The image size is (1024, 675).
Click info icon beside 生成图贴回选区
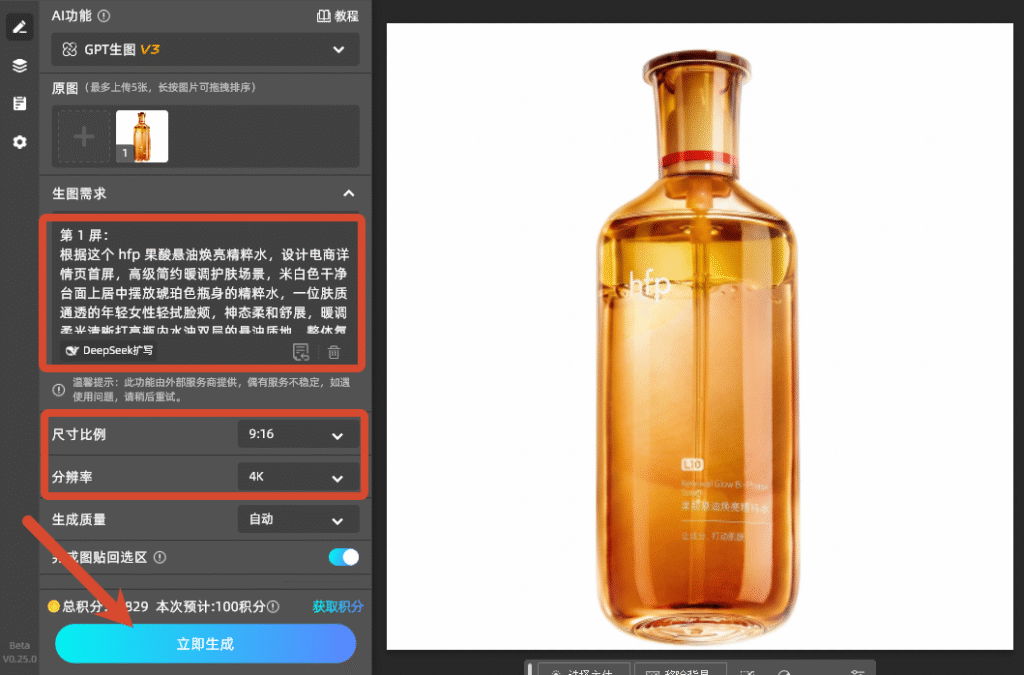[160, 557]
